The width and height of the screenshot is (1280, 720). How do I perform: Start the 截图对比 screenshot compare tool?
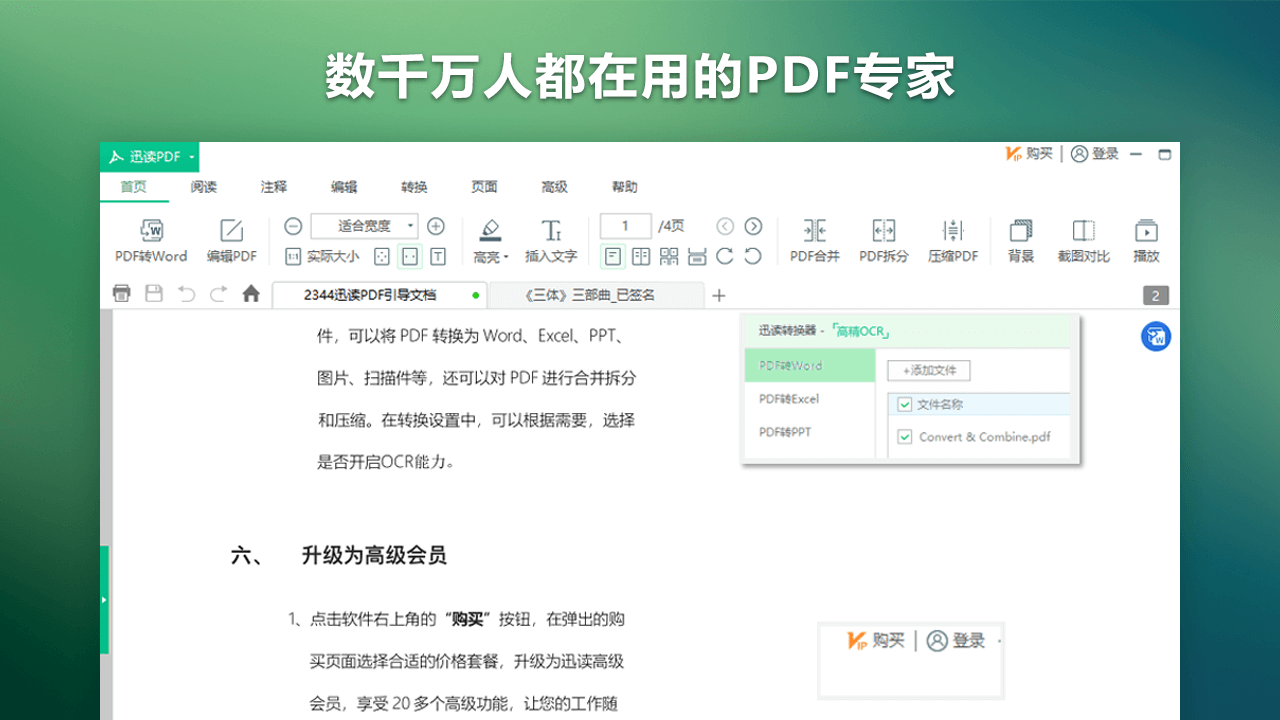1084,241
